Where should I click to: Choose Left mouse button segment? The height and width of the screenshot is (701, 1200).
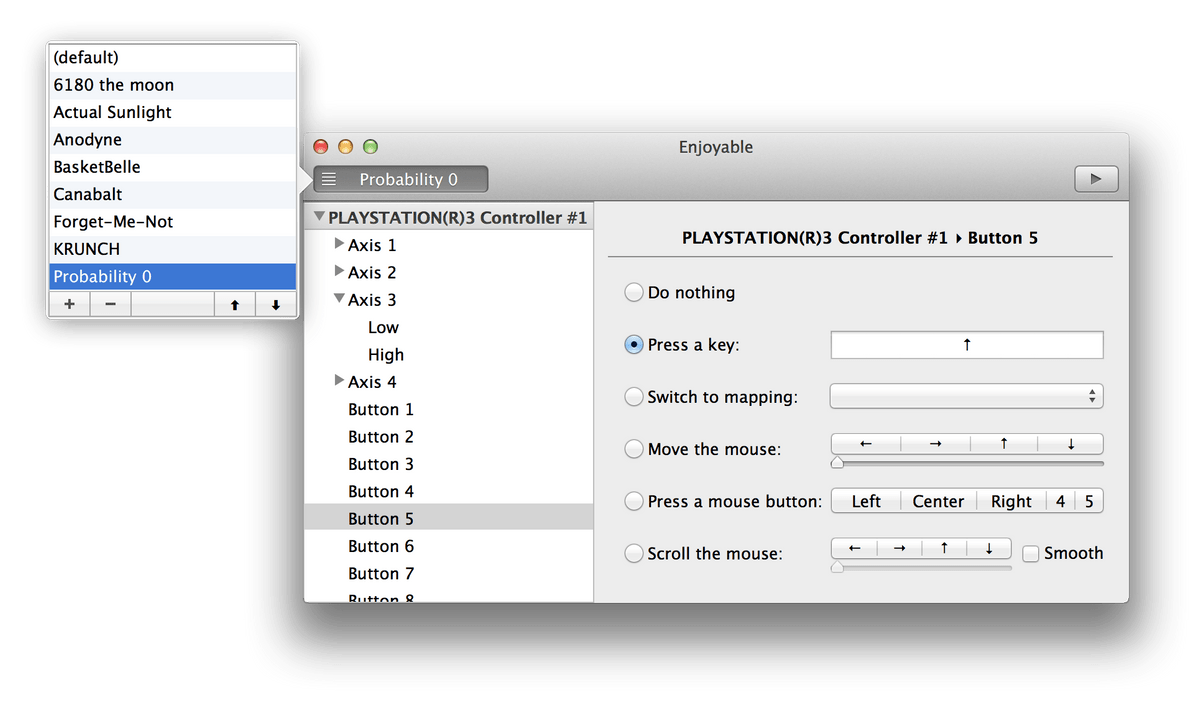(866, 501)
